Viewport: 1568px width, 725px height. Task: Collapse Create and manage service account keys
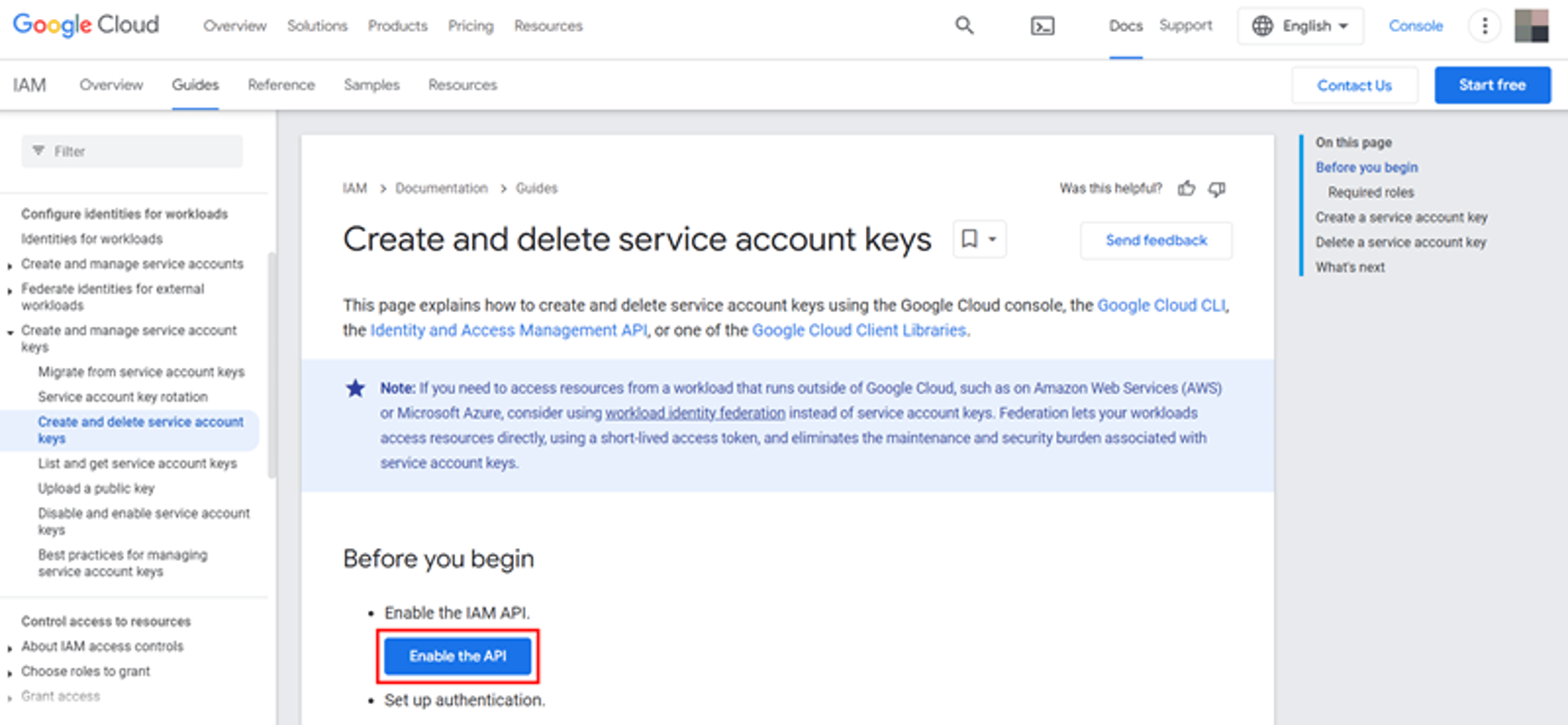pos(10,332)
